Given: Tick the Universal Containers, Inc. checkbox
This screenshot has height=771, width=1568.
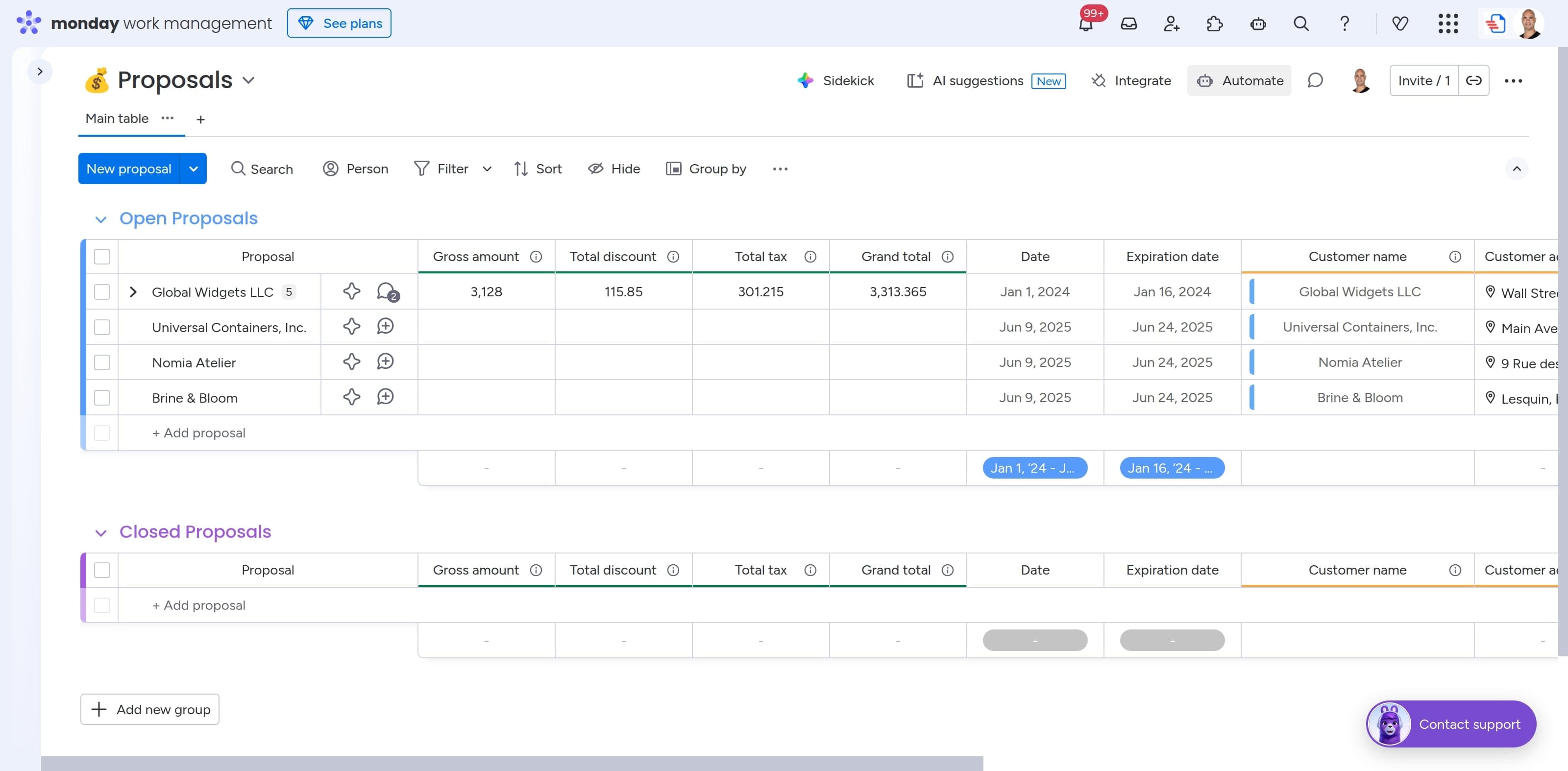Looking at the screenshot, I should coord(101,327).
